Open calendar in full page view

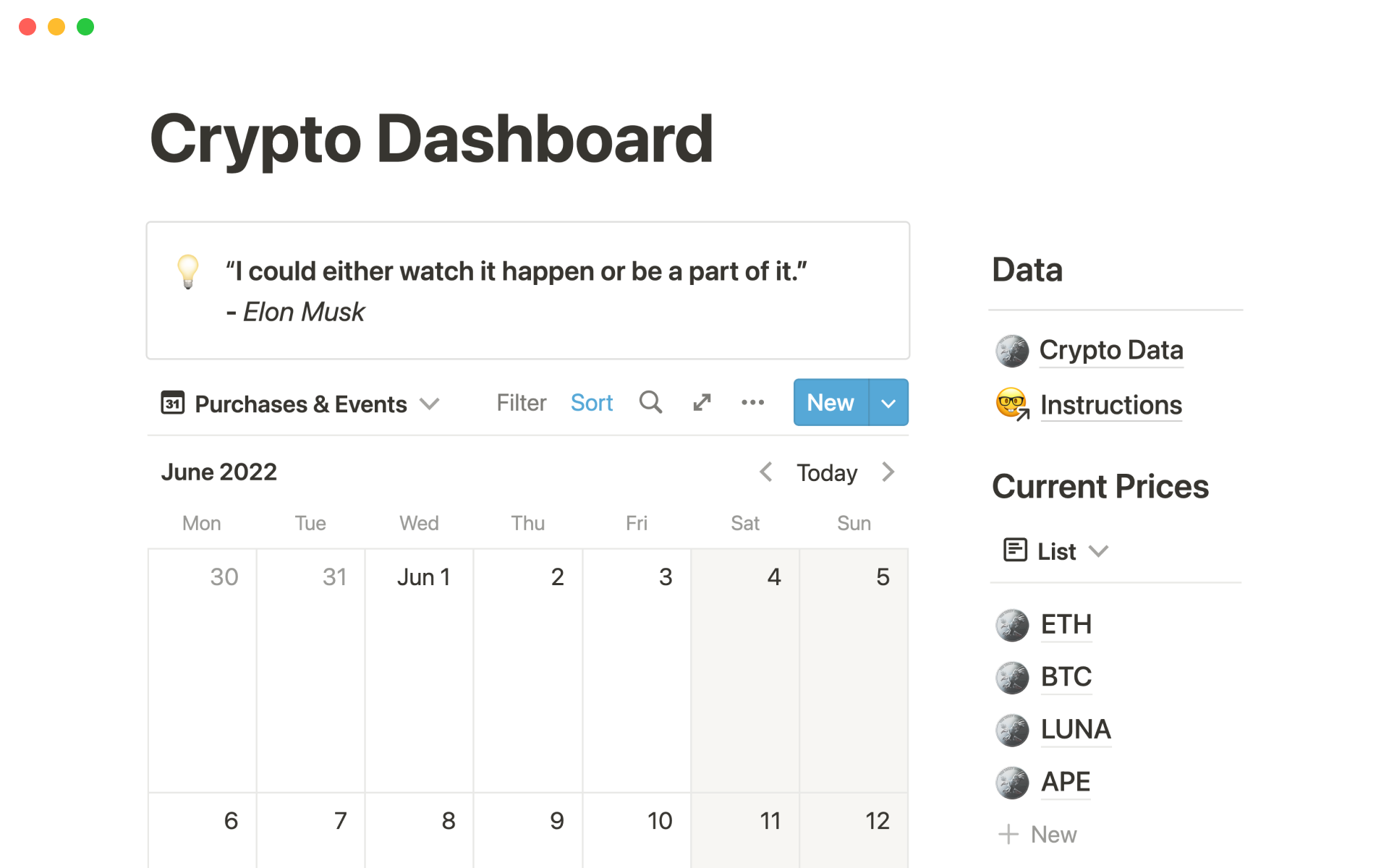[702, 402]
